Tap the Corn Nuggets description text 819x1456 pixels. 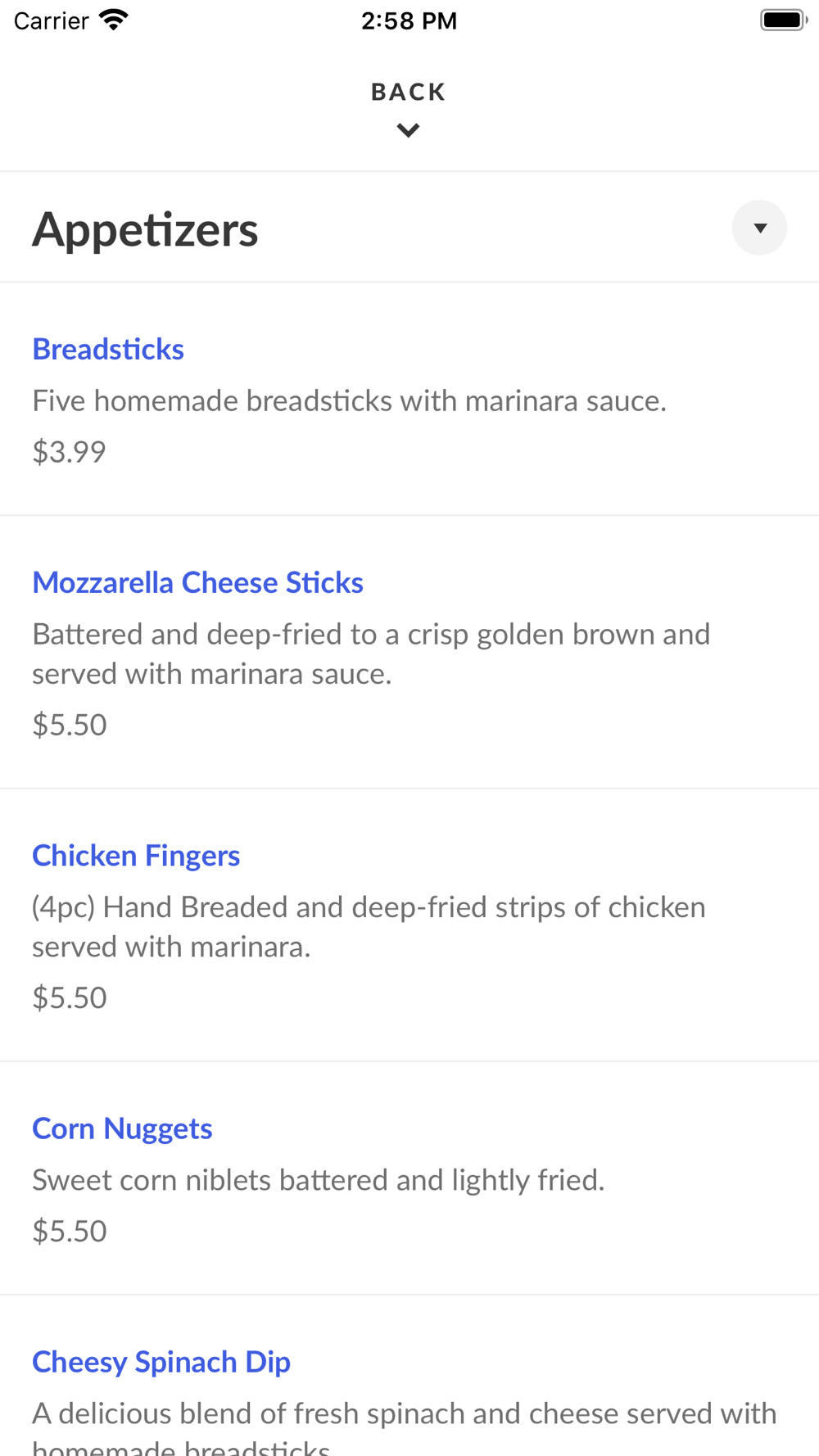coord(318,1180)
